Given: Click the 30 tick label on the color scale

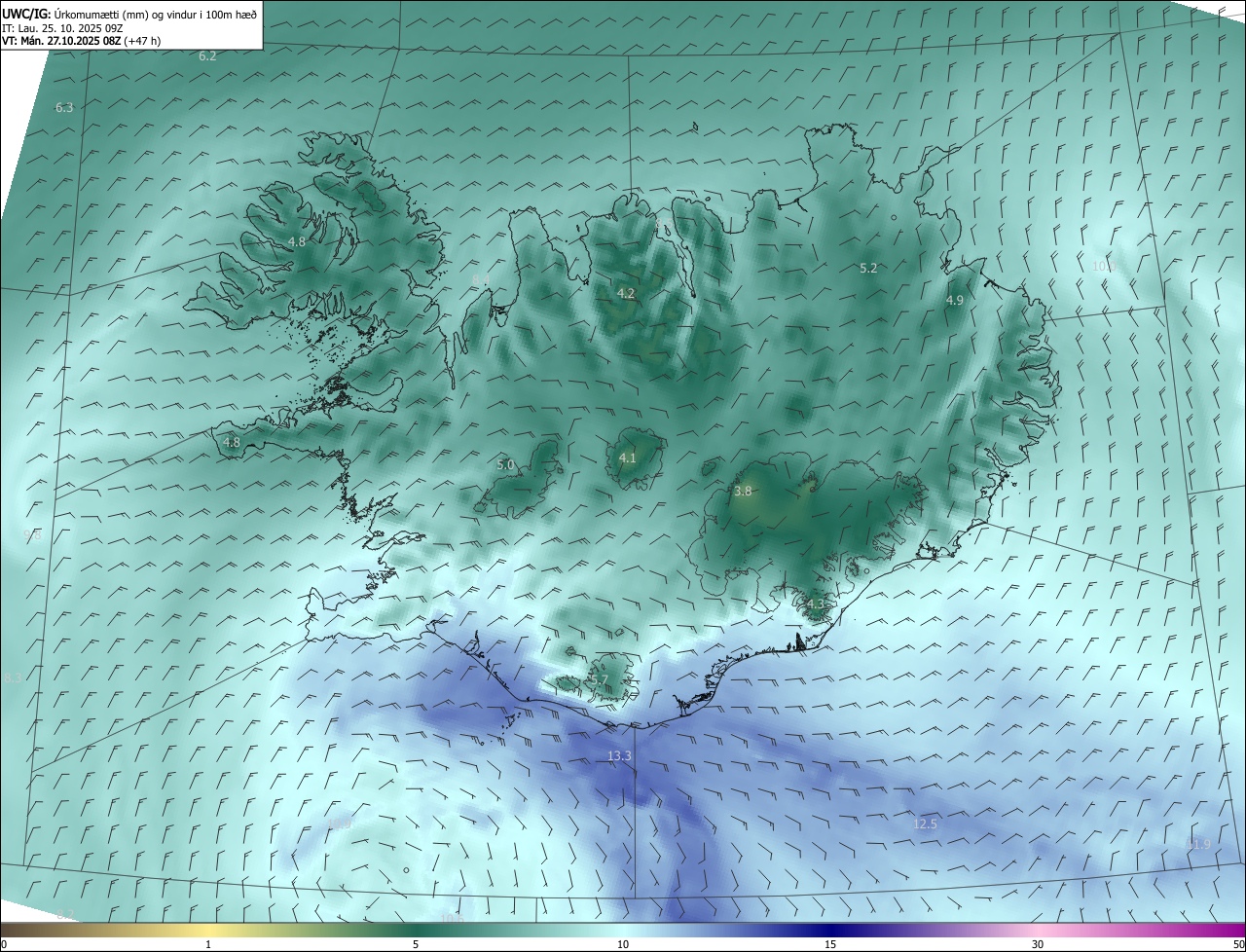Looking at the screenshot, I should [1038, 945].
